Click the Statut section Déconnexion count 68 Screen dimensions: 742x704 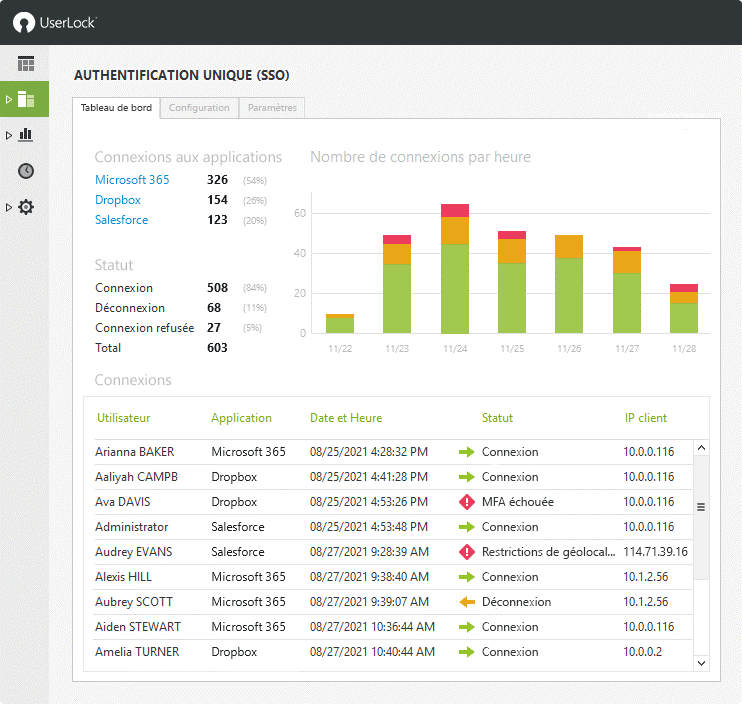(214, 308)
